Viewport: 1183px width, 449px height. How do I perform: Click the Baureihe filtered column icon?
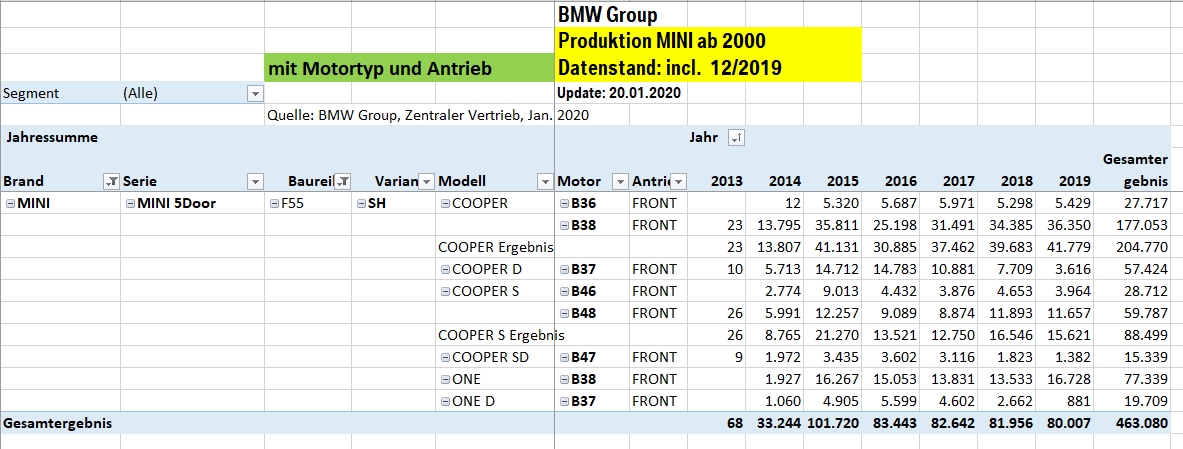[341, 182]
